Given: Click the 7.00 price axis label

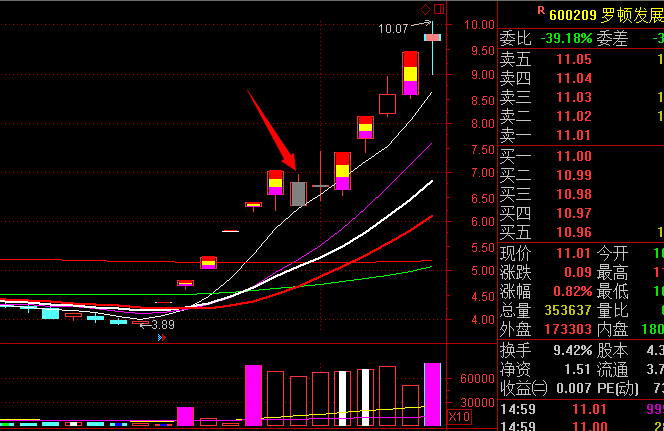Looking at the screenshot, I should pyautogui.click(x=483, y=173).
